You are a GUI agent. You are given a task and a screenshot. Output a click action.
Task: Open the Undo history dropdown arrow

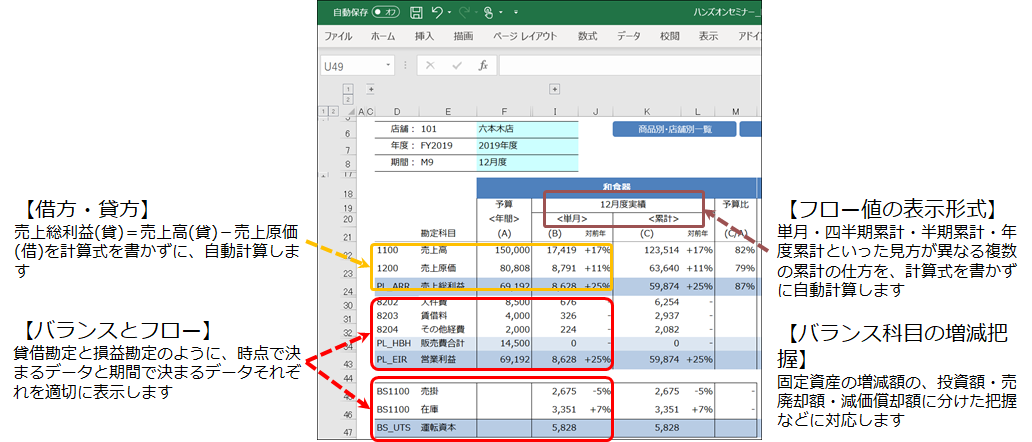(x=449, y=12)
